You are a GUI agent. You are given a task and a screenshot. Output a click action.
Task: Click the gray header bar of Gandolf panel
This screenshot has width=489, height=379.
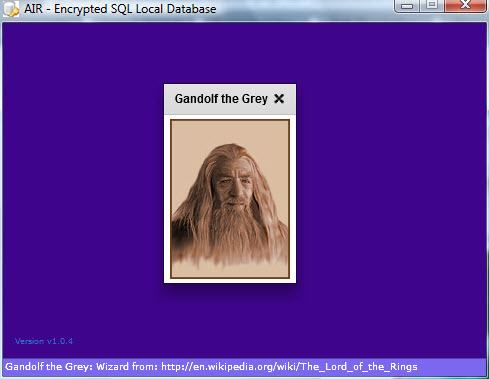point(230,99)
